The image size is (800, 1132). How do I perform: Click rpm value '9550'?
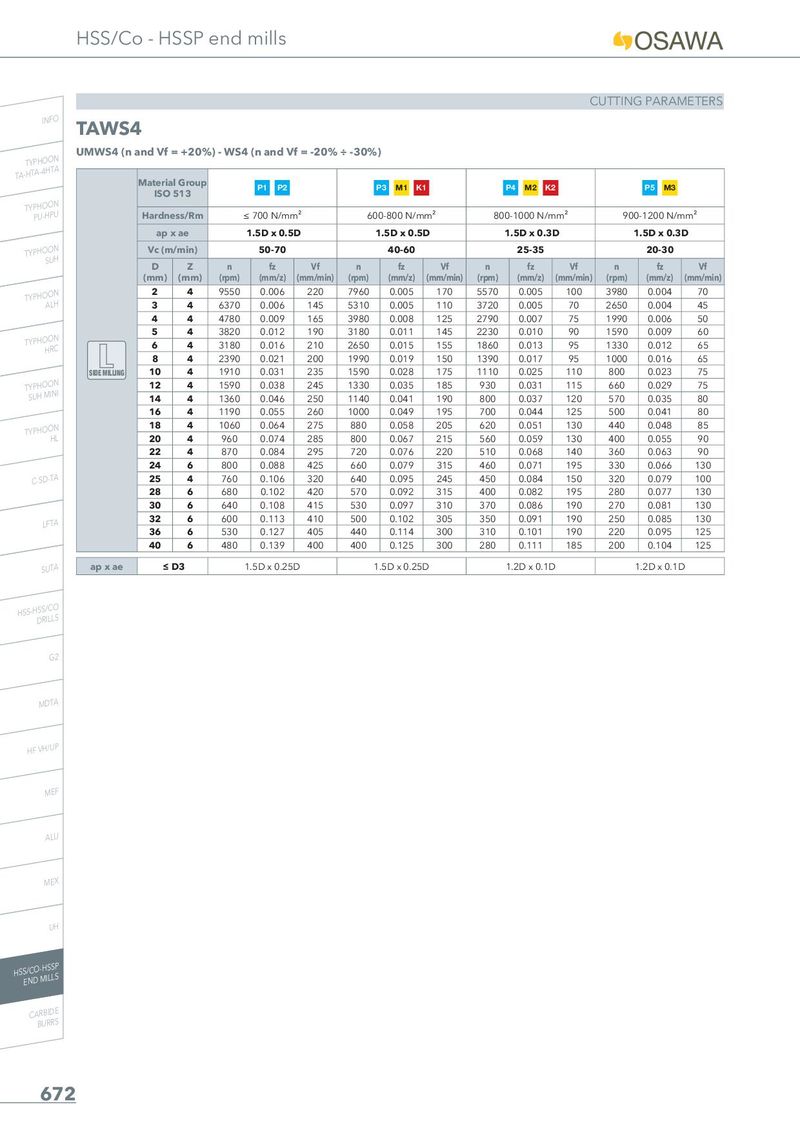[230, 292]
